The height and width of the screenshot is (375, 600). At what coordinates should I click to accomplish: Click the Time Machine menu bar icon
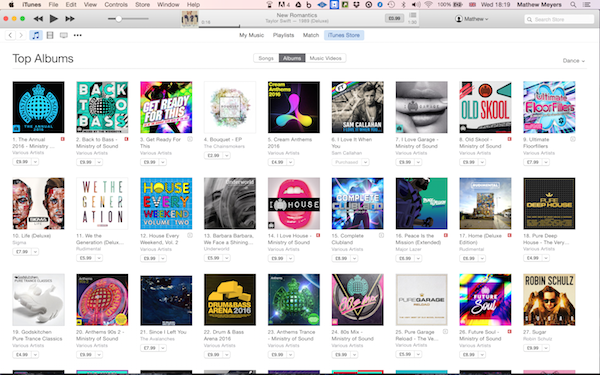click(x=391, y=5)
